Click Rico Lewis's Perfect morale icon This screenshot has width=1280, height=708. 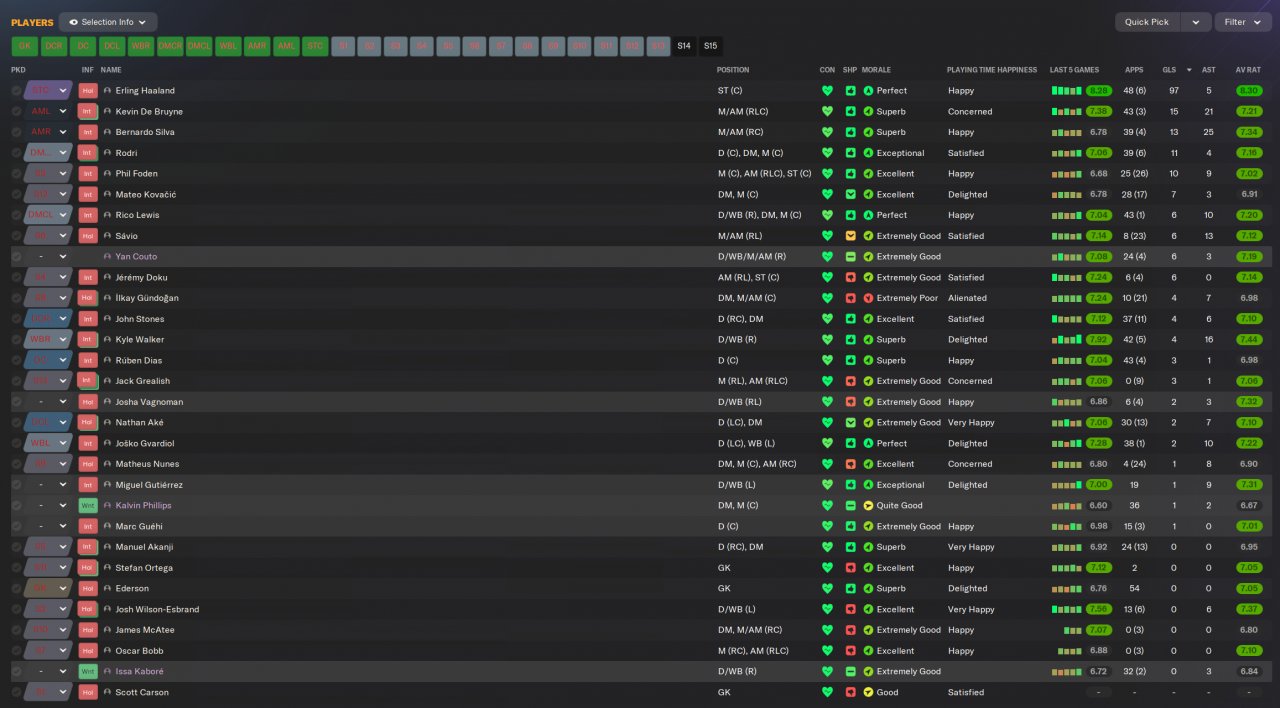(868, 215)
